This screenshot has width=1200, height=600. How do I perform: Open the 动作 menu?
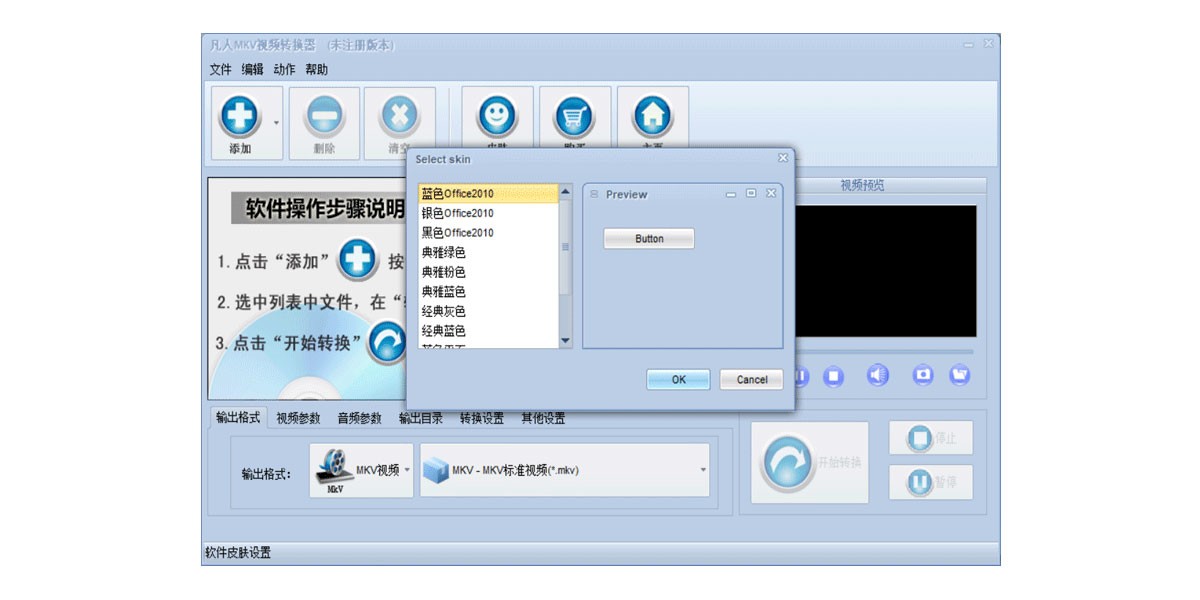(x=284, y=70)
